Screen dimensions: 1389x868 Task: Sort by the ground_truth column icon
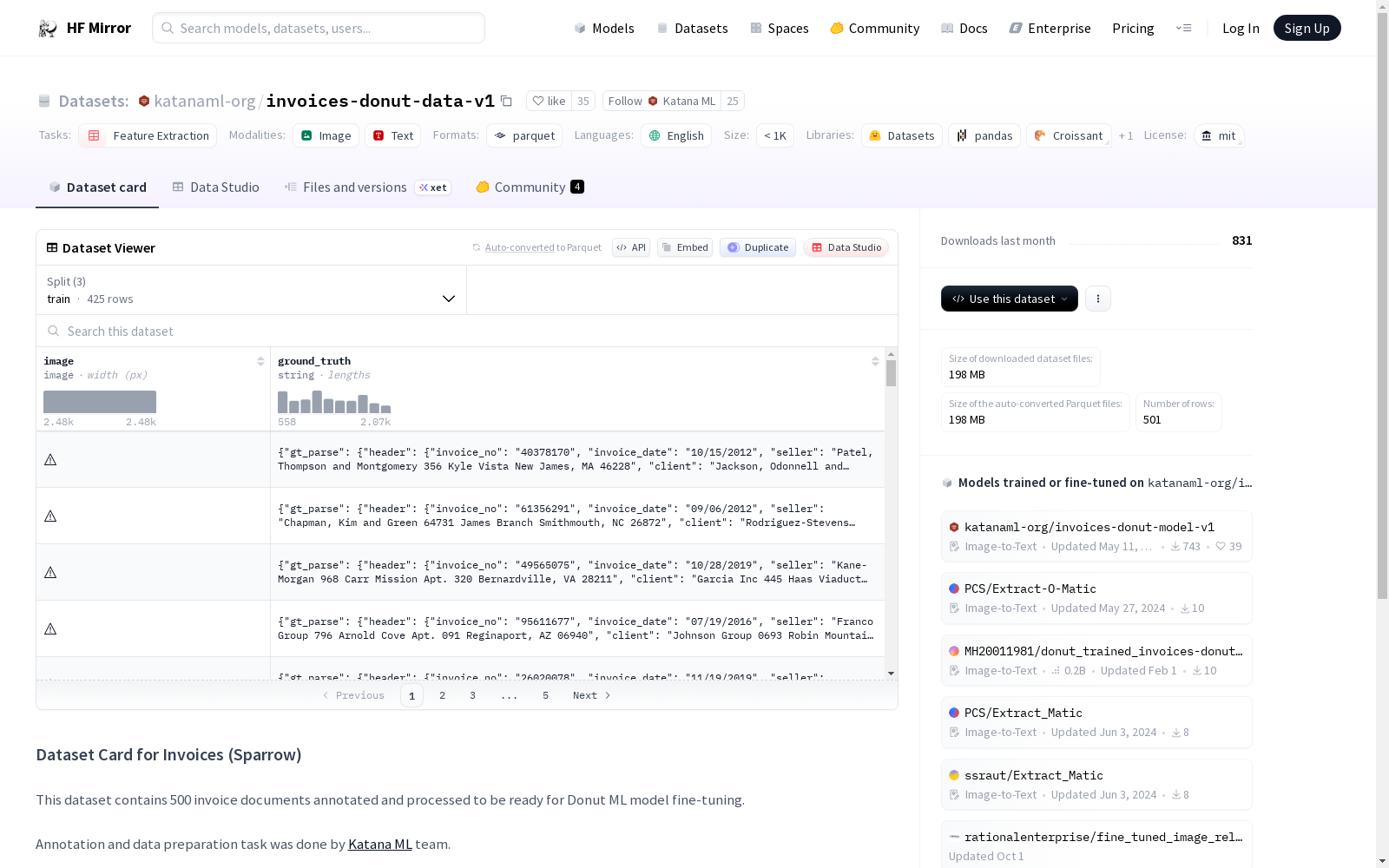pyautogui.click(x=875, y=361)
